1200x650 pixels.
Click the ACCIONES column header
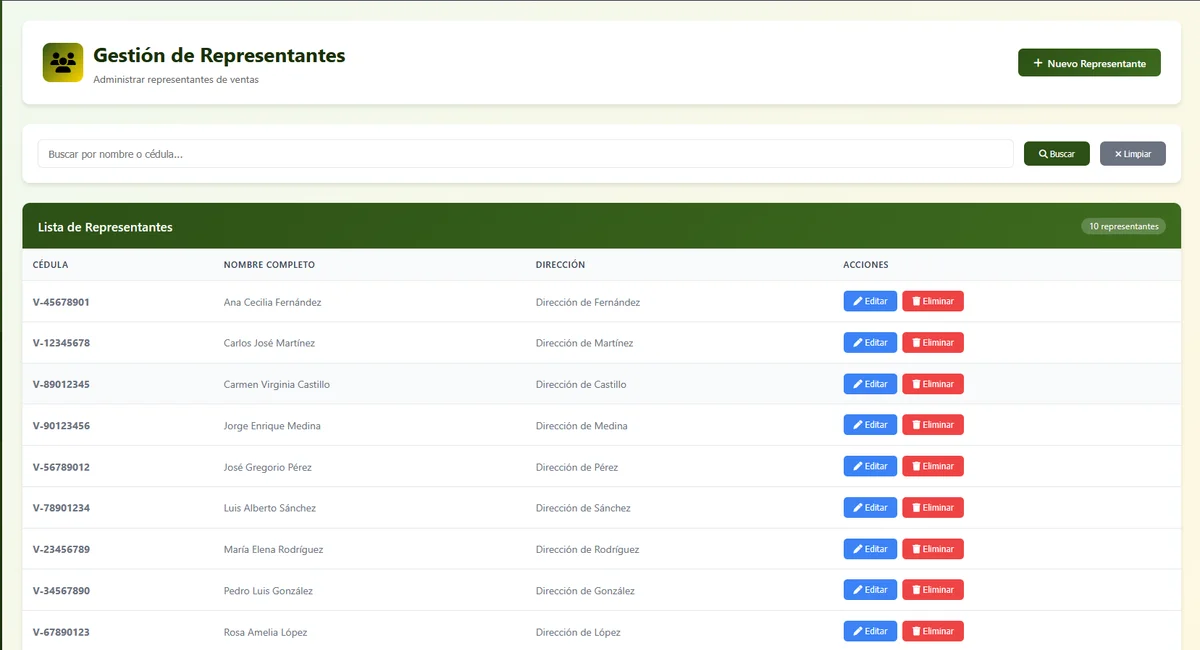click(x=866, y=265)
